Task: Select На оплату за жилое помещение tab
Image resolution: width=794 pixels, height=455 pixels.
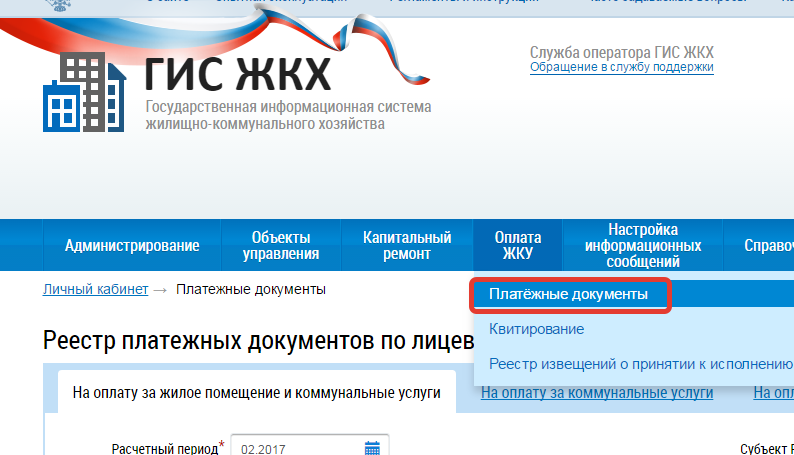Action: pos(257,393)
